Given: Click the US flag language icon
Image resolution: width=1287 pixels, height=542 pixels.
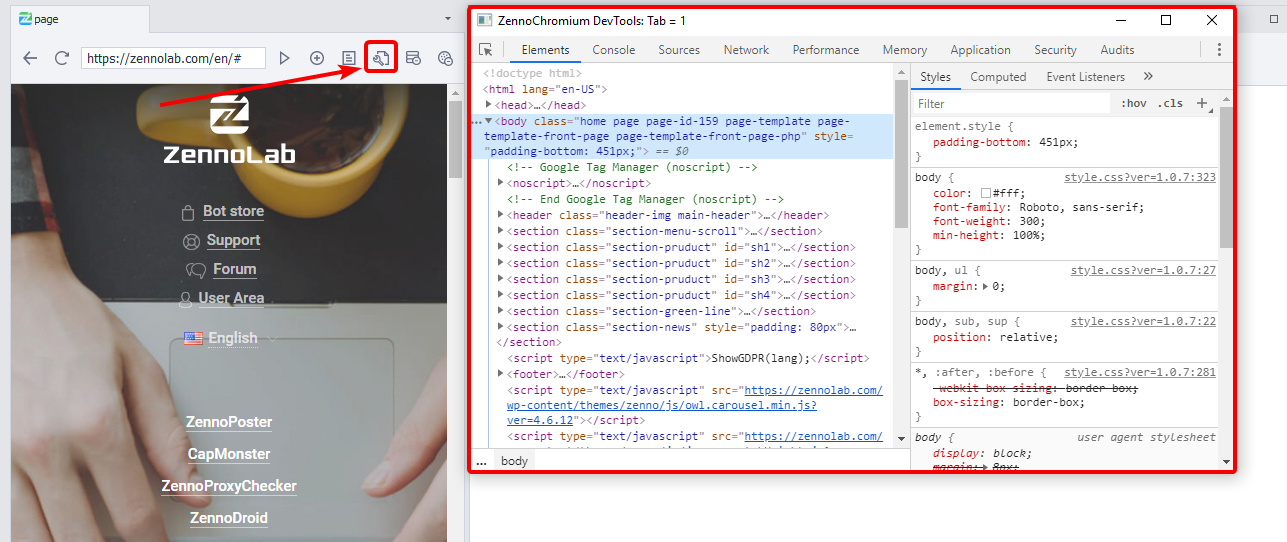Looking at the screenshot, I should 193,338.
